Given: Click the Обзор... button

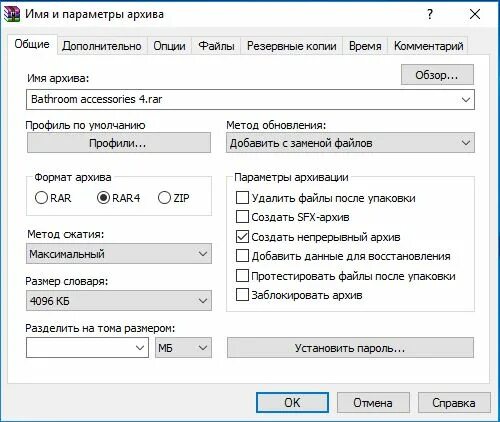Looking at the screenshot, I should [x=437, y=75].
